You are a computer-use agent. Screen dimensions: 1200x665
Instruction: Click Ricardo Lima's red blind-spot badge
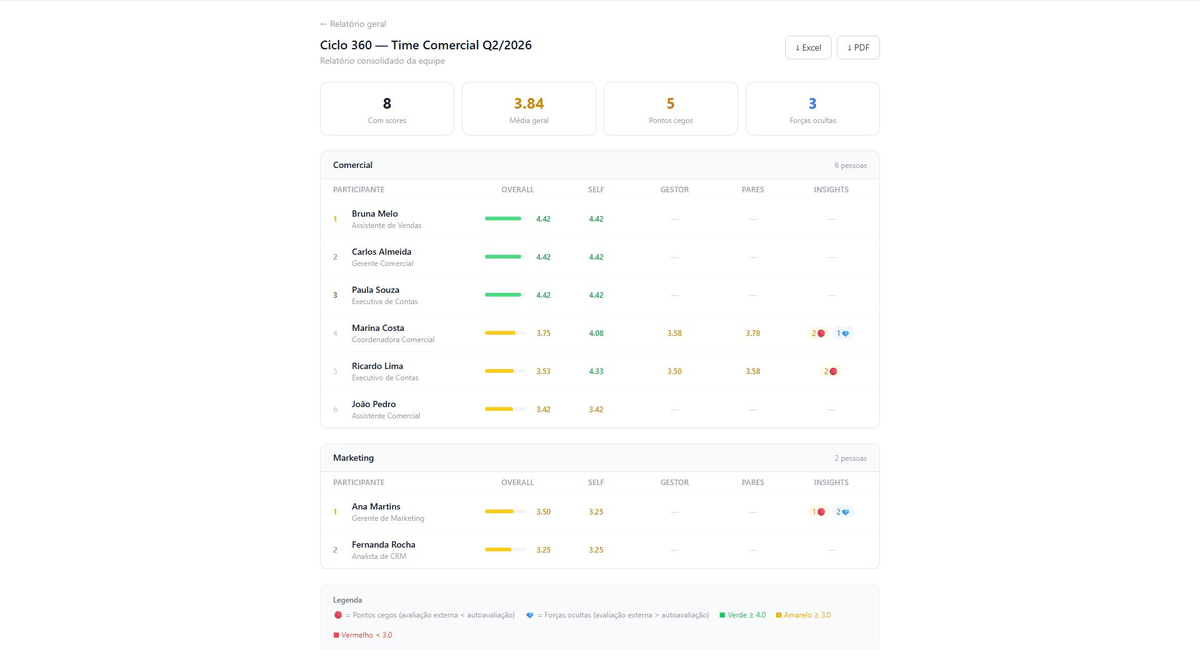(x=831, y=371)
